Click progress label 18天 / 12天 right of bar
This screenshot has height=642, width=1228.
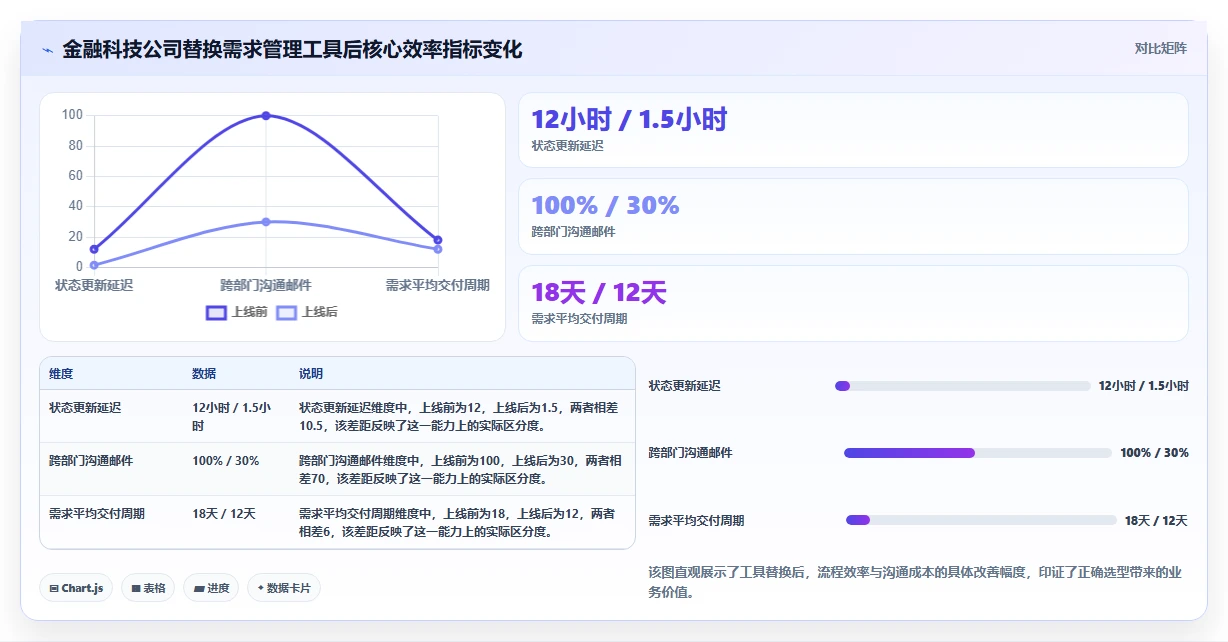(1156, 520)
